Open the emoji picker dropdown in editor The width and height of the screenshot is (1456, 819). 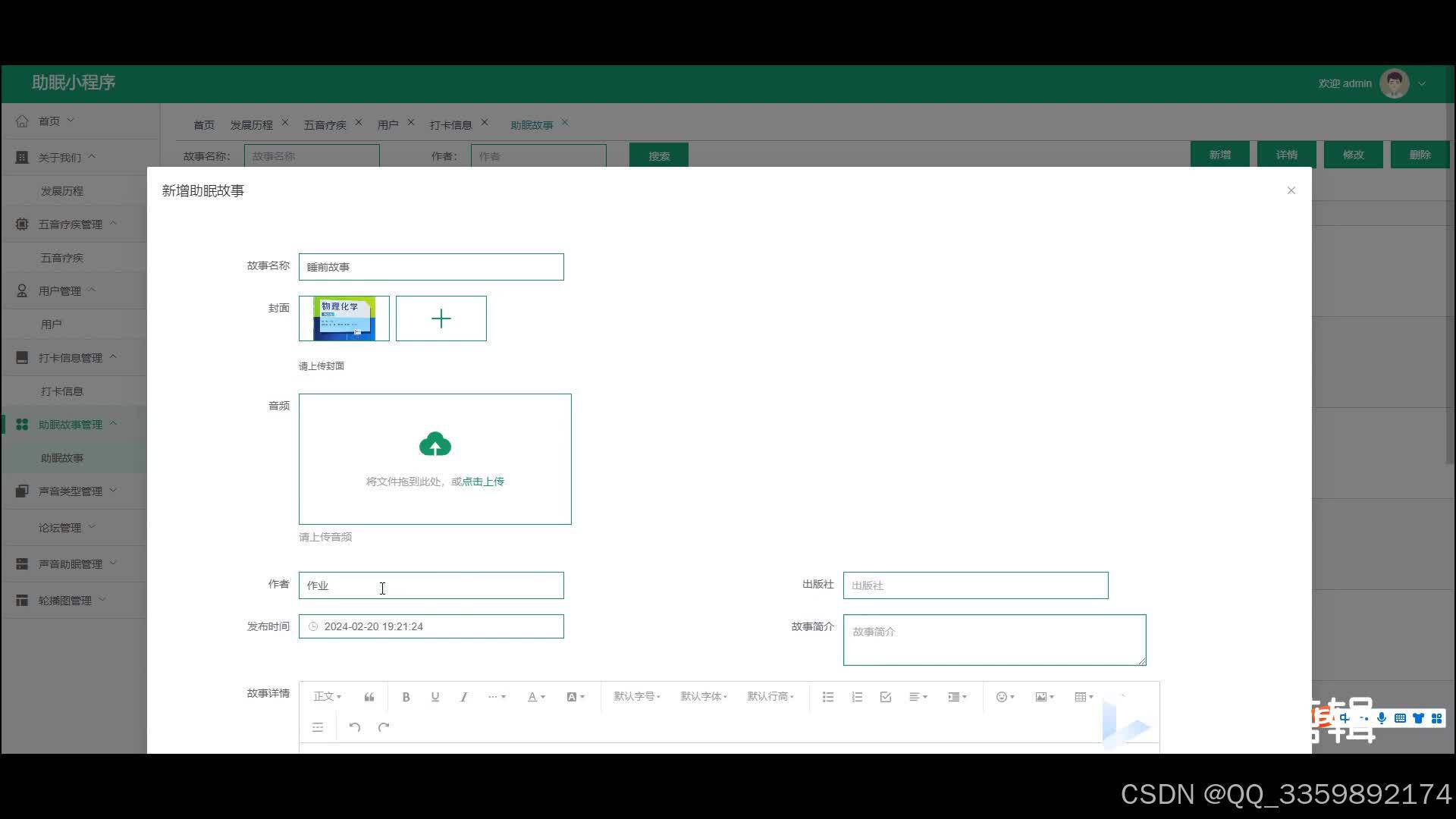[1005, 697]
